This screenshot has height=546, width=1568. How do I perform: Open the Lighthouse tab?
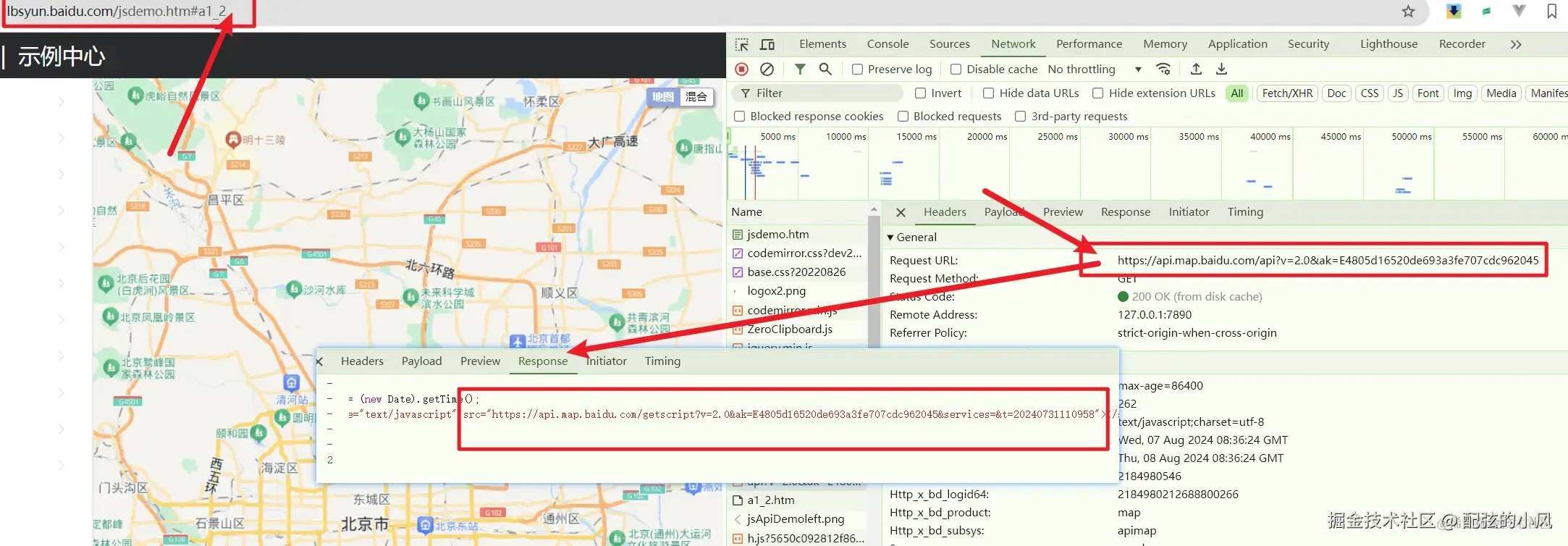(1388, 44)
